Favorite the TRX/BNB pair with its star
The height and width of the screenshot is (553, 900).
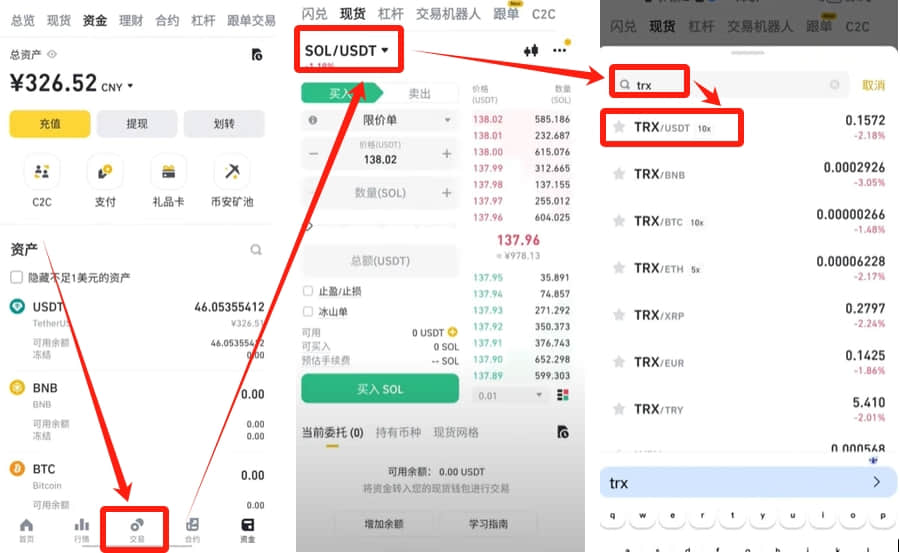click(x=619, y=173)
